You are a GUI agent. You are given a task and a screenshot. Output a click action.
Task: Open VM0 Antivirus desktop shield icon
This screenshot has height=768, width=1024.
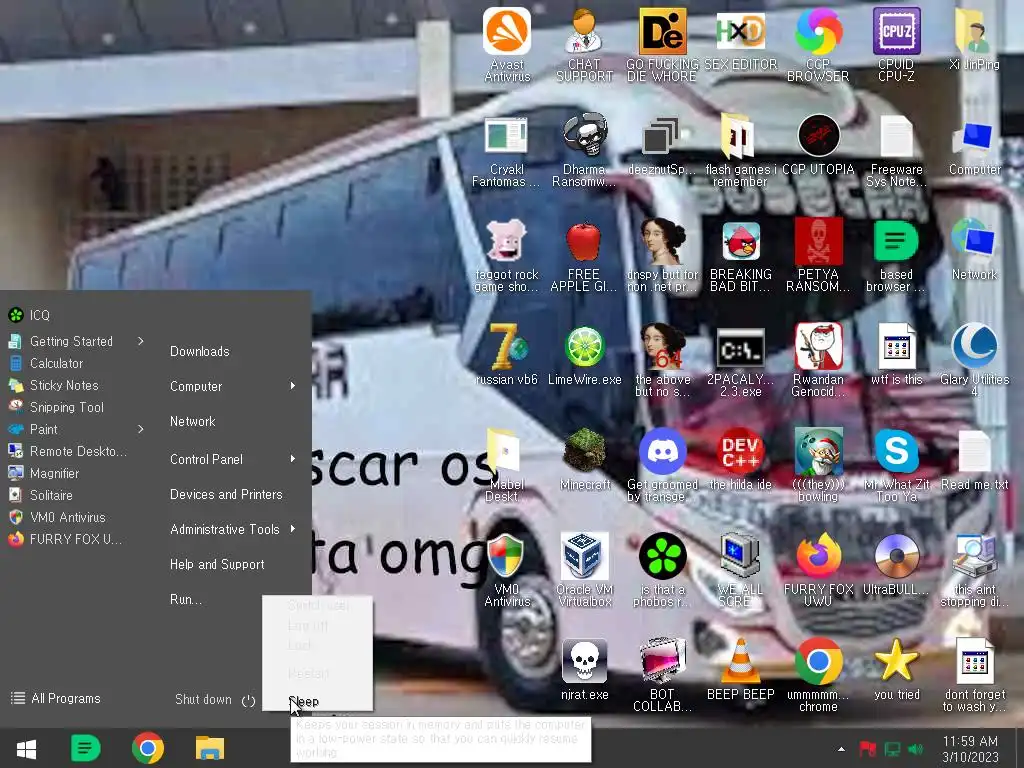(x=507, y=570)
